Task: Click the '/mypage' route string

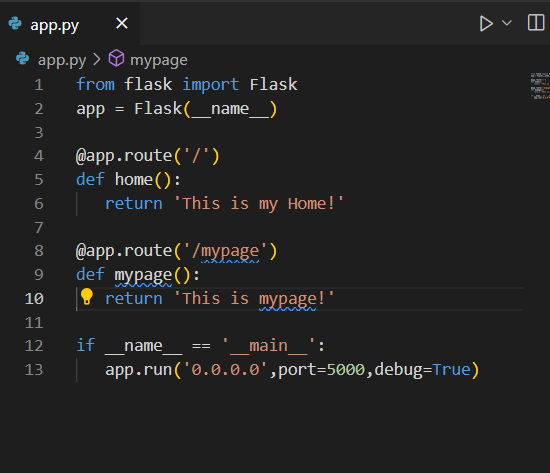Action: [226, 251]
